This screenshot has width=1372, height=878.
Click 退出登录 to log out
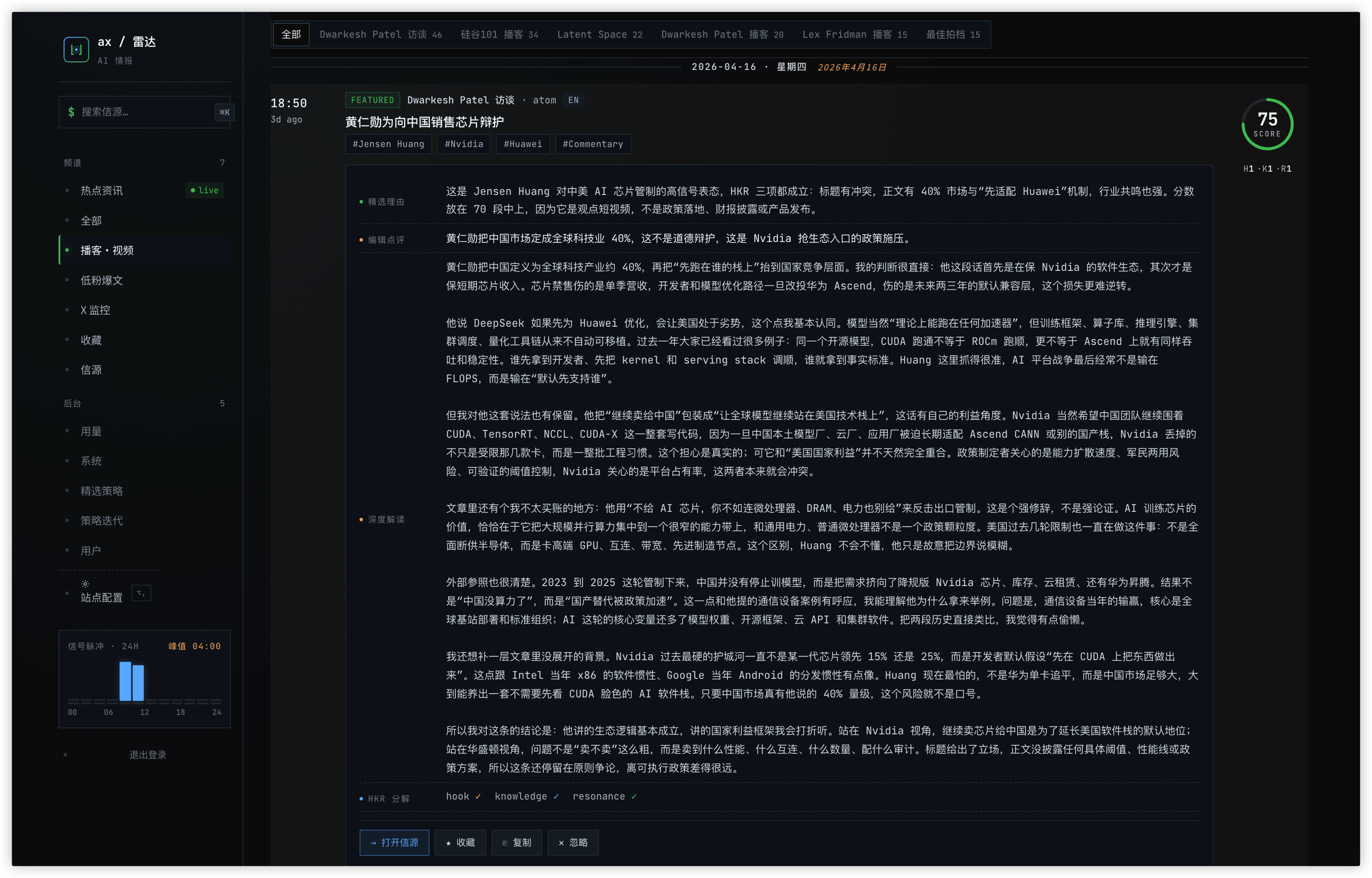coord(148,755)
